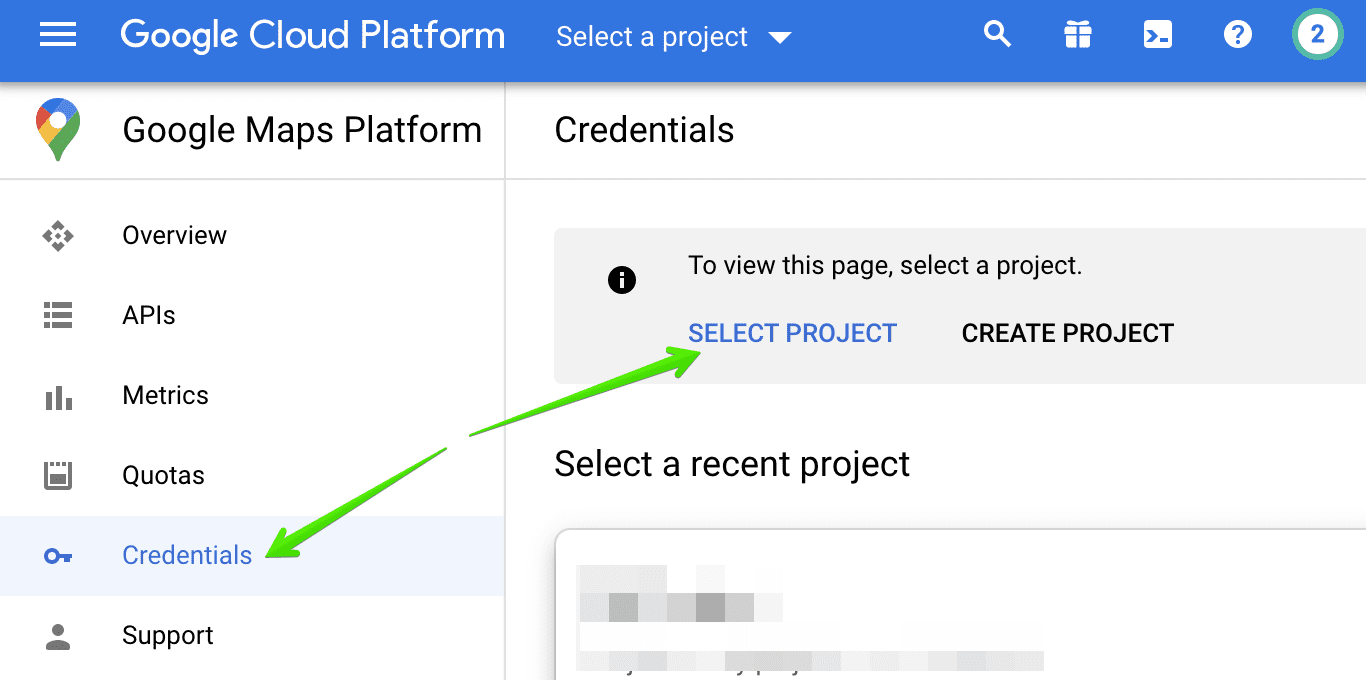The image size is (1366, 680).
Task: Click the Metrics bar chart icon
Action: point(58,396)
